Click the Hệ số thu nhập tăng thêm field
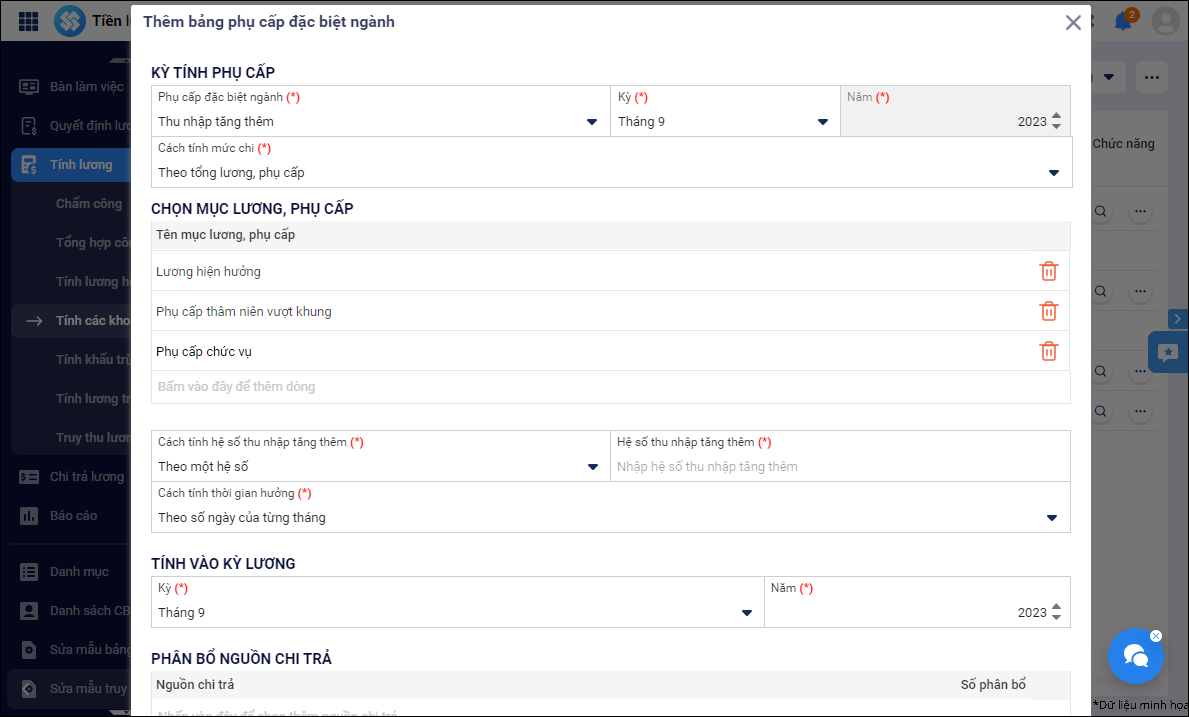Screen dimensions: 1189x717 838,467
